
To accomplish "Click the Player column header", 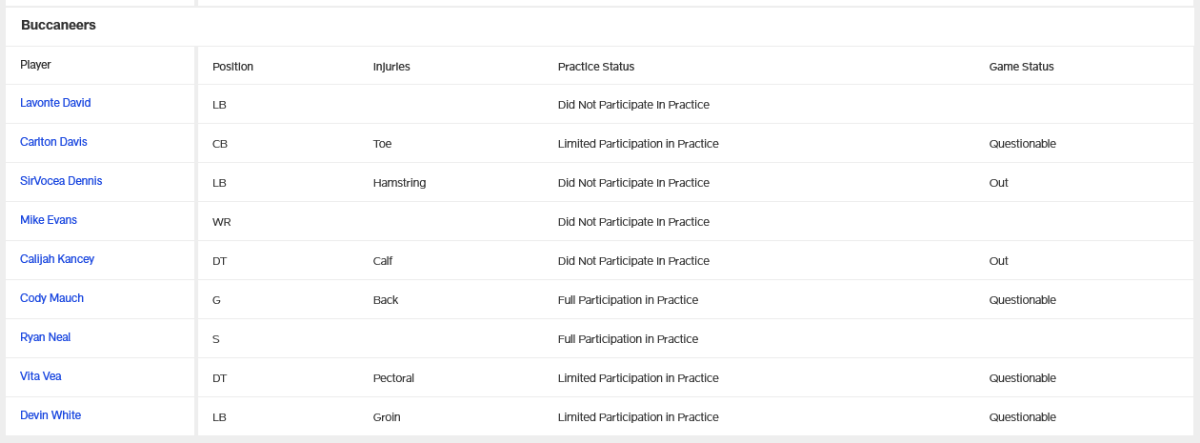I will pyautogui.click(x=36, y=65).
